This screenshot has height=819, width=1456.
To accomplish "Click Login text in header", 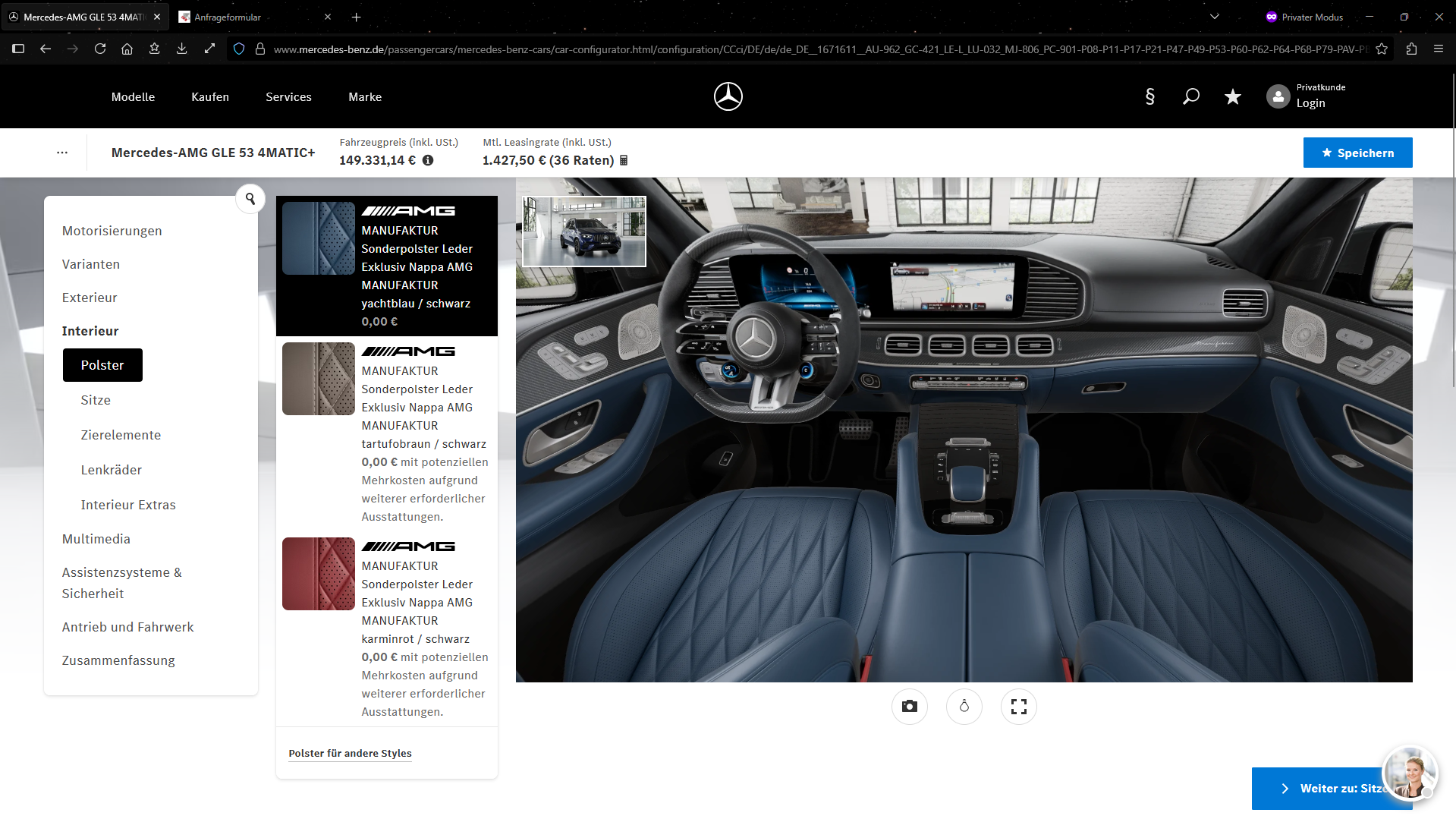I will click(x=1310, y=103).
